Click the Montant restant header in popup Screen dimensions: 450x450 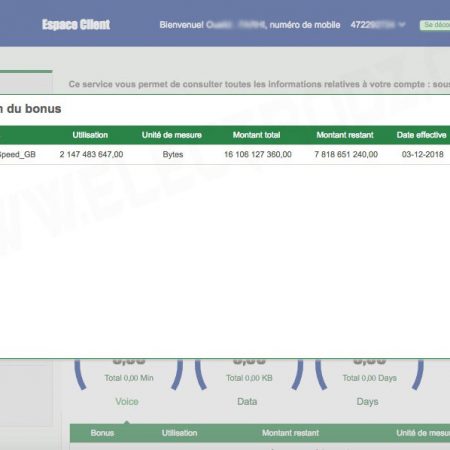(345, 135)
